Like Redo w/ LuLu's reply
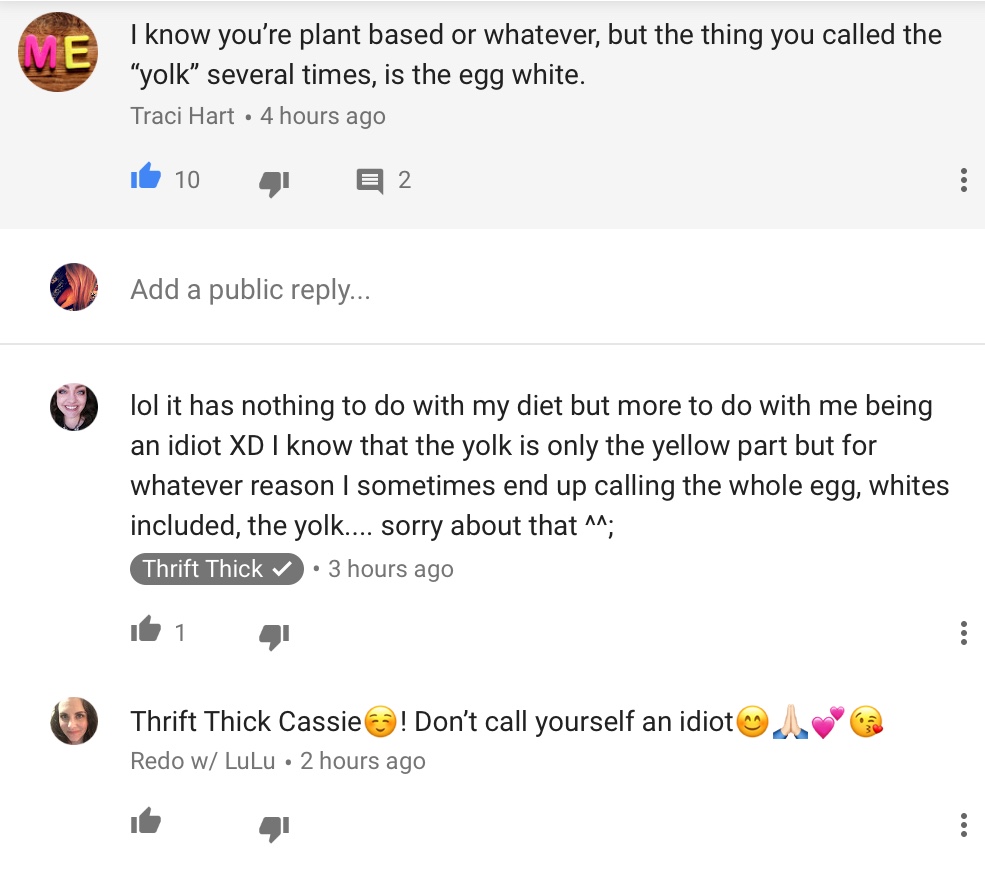This screenshot has height=869, width=985. pyautogui.click(x=146, y=822)
